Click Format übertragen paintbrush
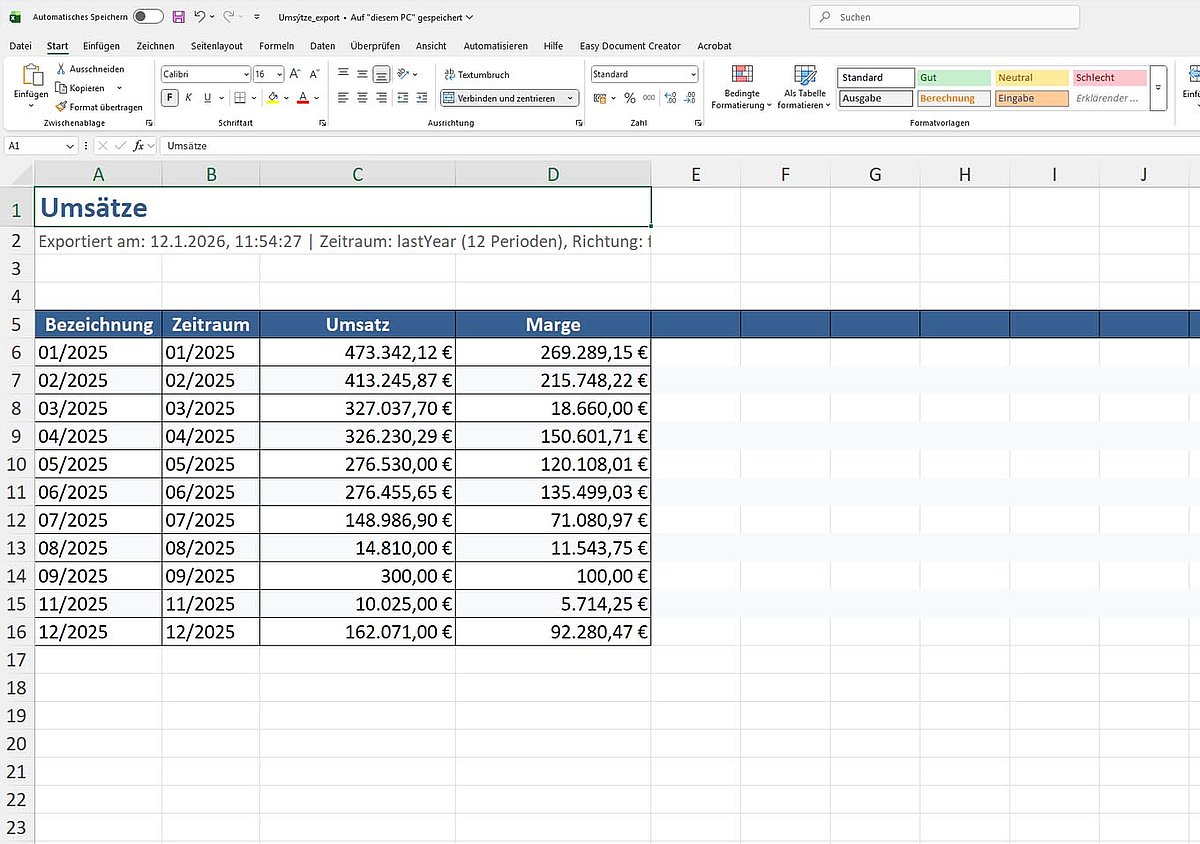The height and width of the screenshot is (844, 1200). (x=99, y=106)
